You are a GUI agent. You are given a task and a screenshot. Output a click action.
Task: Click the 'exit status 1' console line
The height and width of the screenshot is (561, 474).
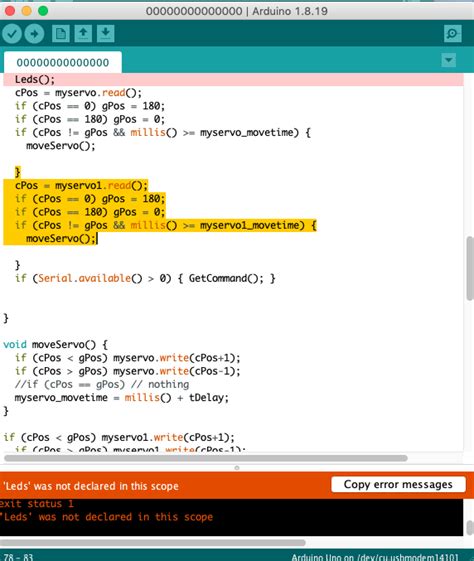pos(36,503)
